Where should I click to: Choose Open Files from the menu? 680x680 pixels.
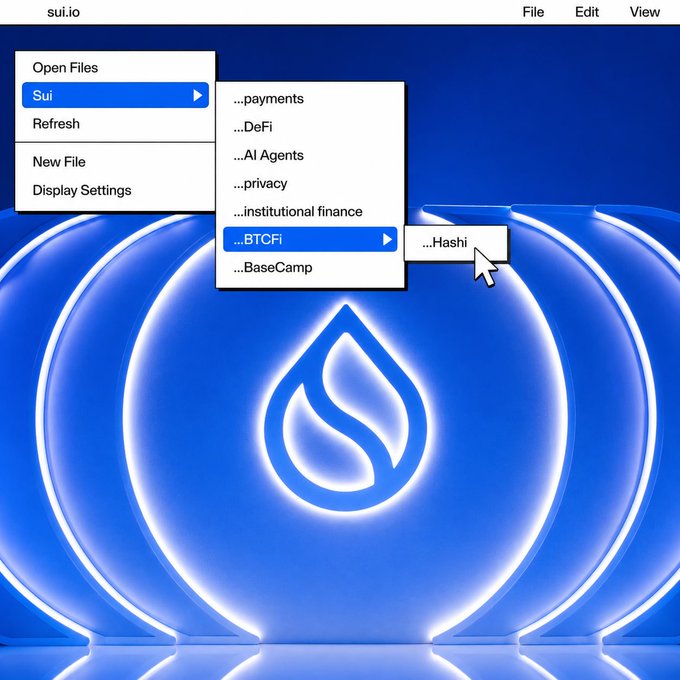(x=65, y=68)
